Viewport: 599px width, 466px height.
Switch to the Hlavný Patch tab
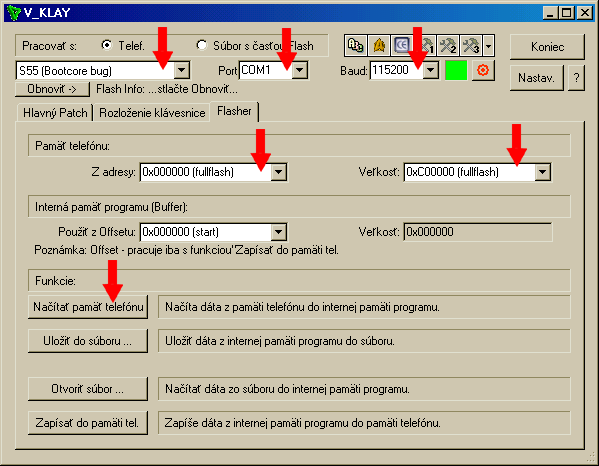(55, 113)
